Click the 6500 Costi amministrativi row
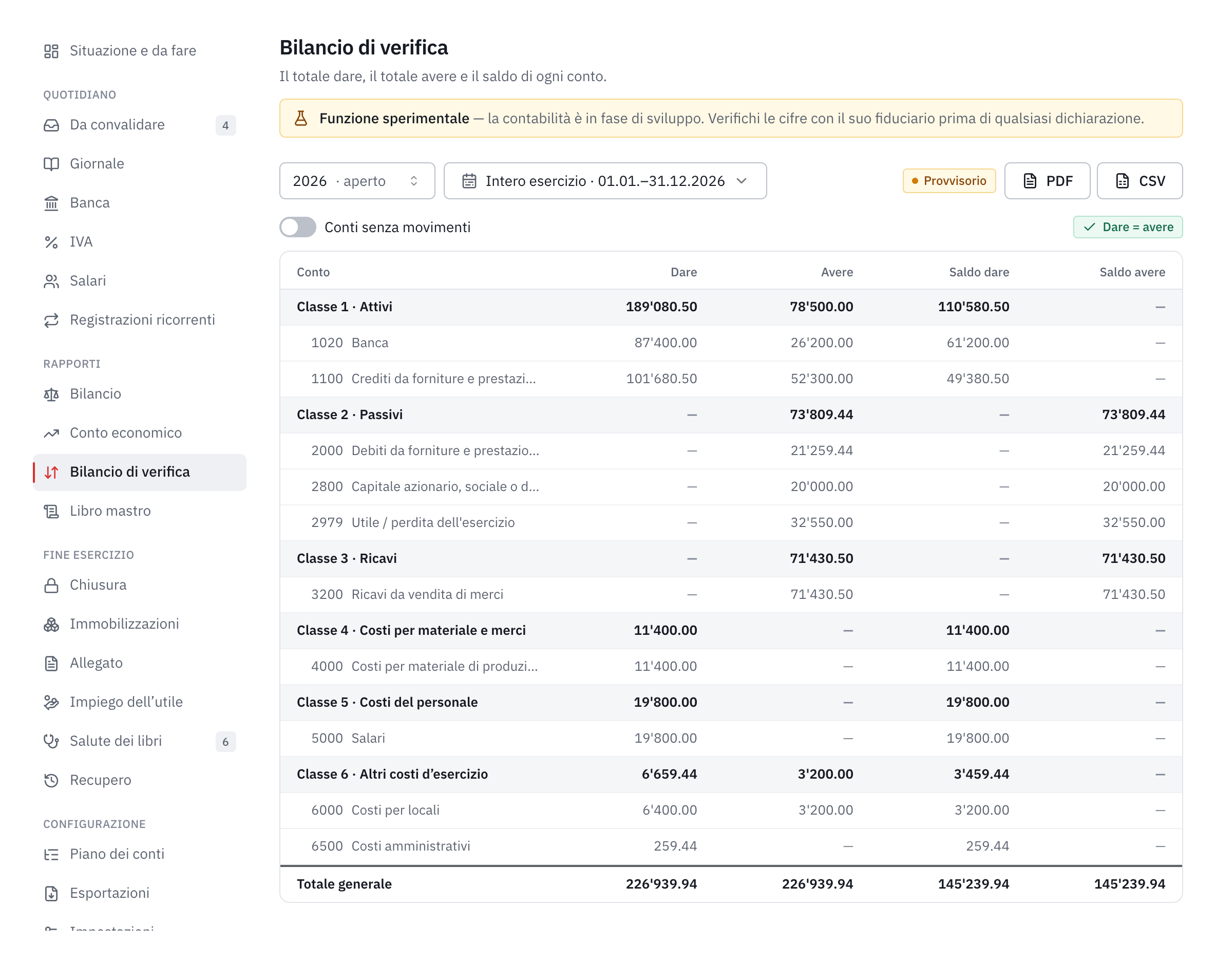The width and height of the screenshot is (1216, 980). click(731, 845)
